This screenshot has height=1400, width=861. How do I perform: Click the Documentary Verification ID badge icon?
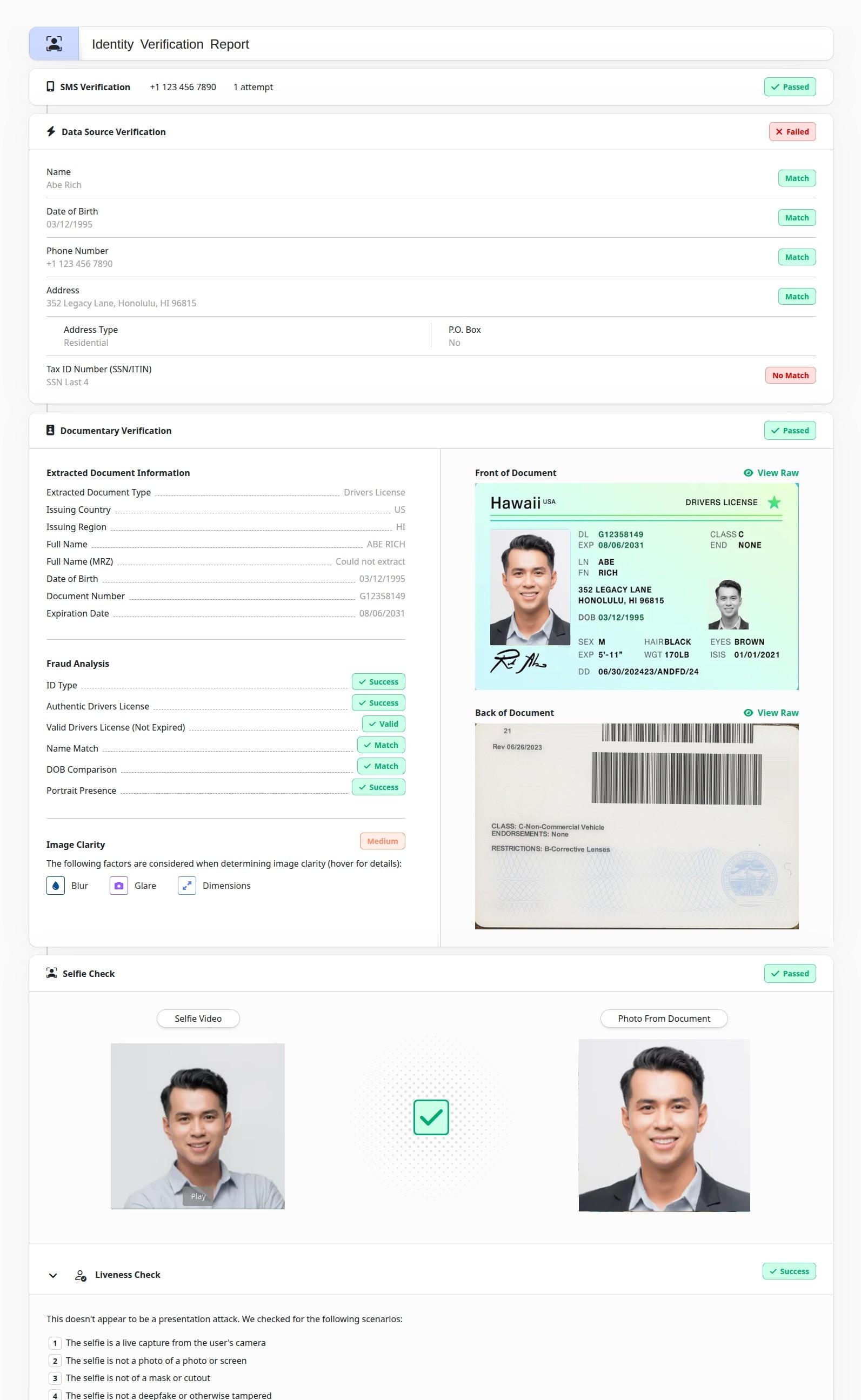(50, 430)
